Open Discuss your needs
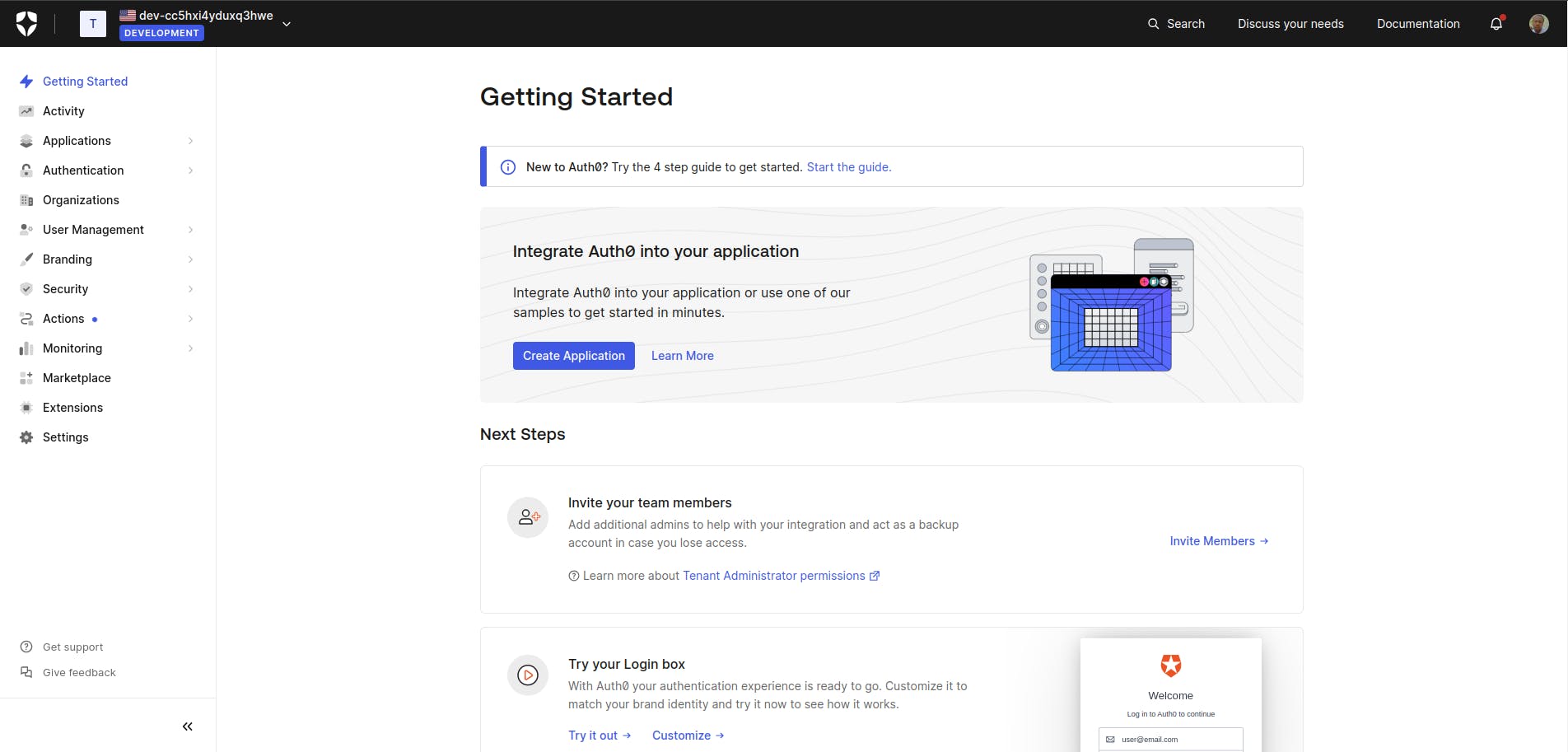The width and height of the screenshot is (1568, 752). (x=1290, y=24)
